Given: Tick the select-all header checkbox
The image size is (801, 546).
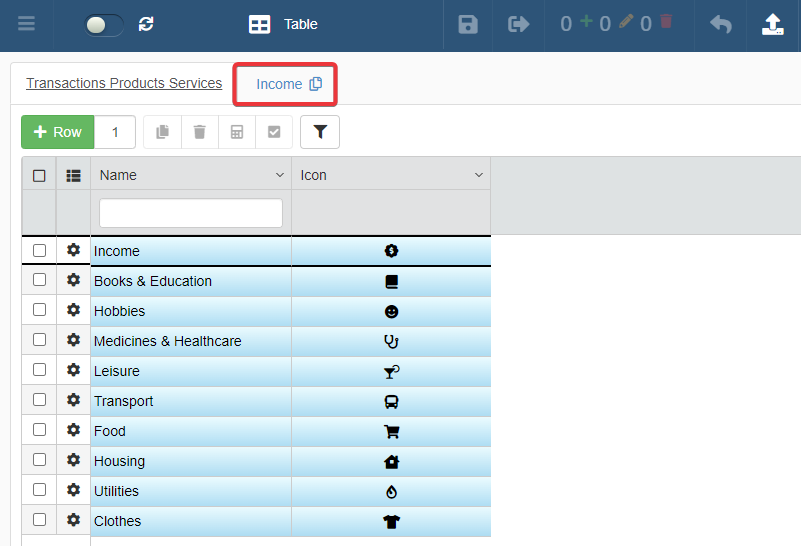Looking at the screenshot, I should pos(39,175).
